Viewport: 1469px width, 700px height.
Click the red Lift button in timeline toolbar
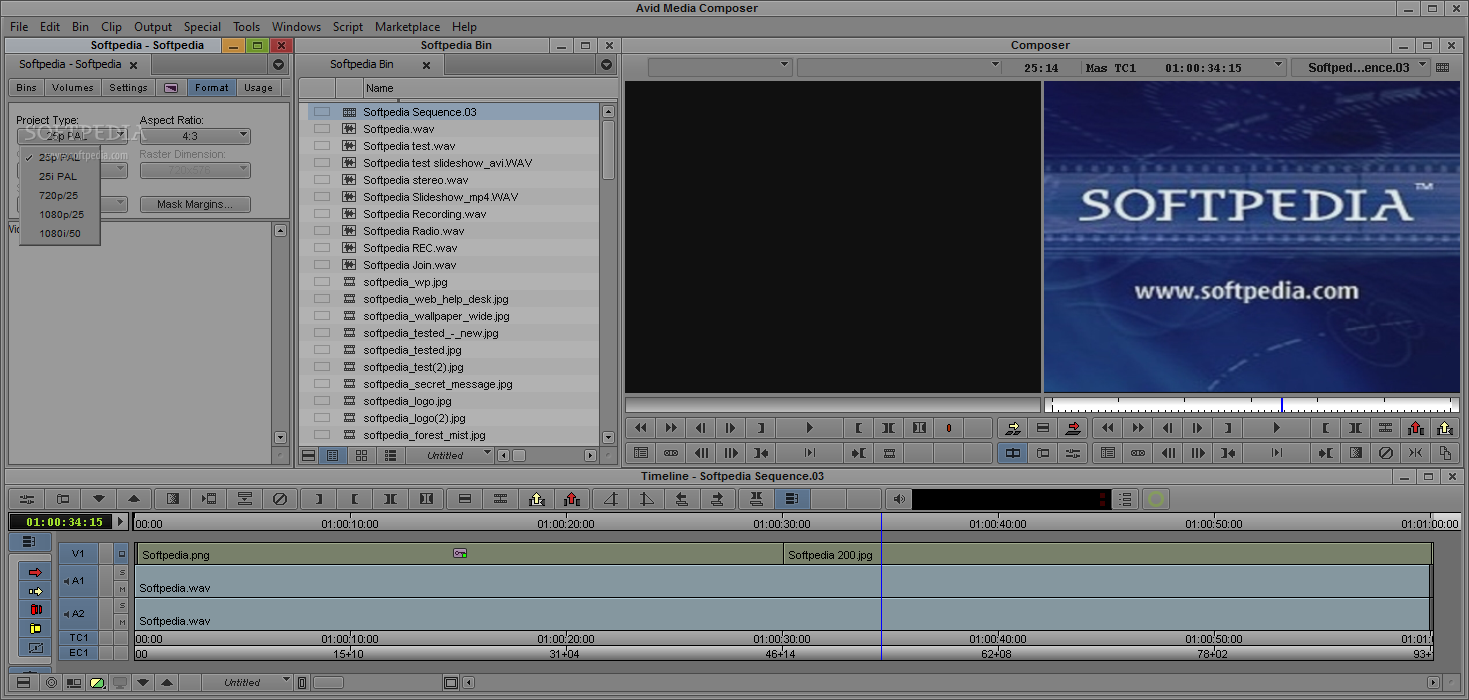point(572,498)
